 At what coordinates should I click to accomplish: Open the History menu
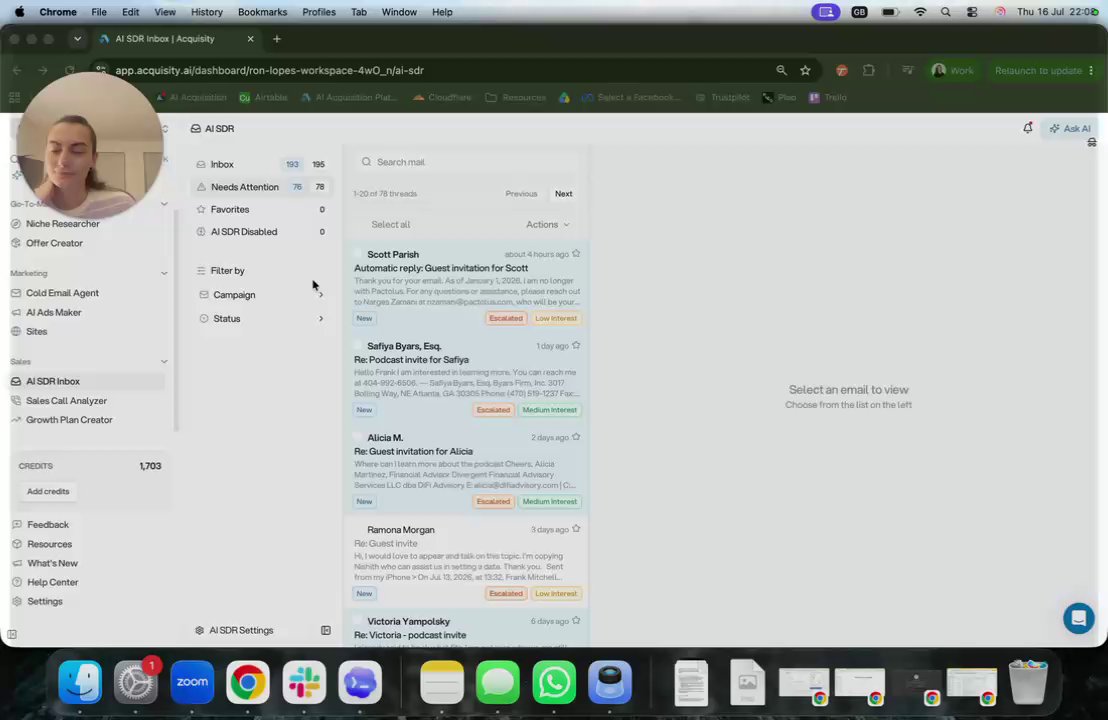[x=206, y=12]
